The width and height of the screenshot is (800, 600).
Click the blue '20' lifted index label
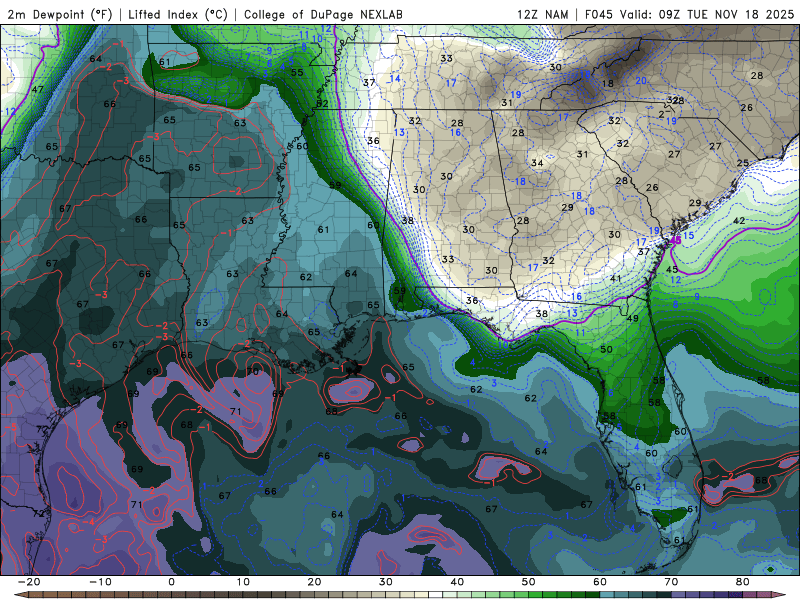[641, 81]
